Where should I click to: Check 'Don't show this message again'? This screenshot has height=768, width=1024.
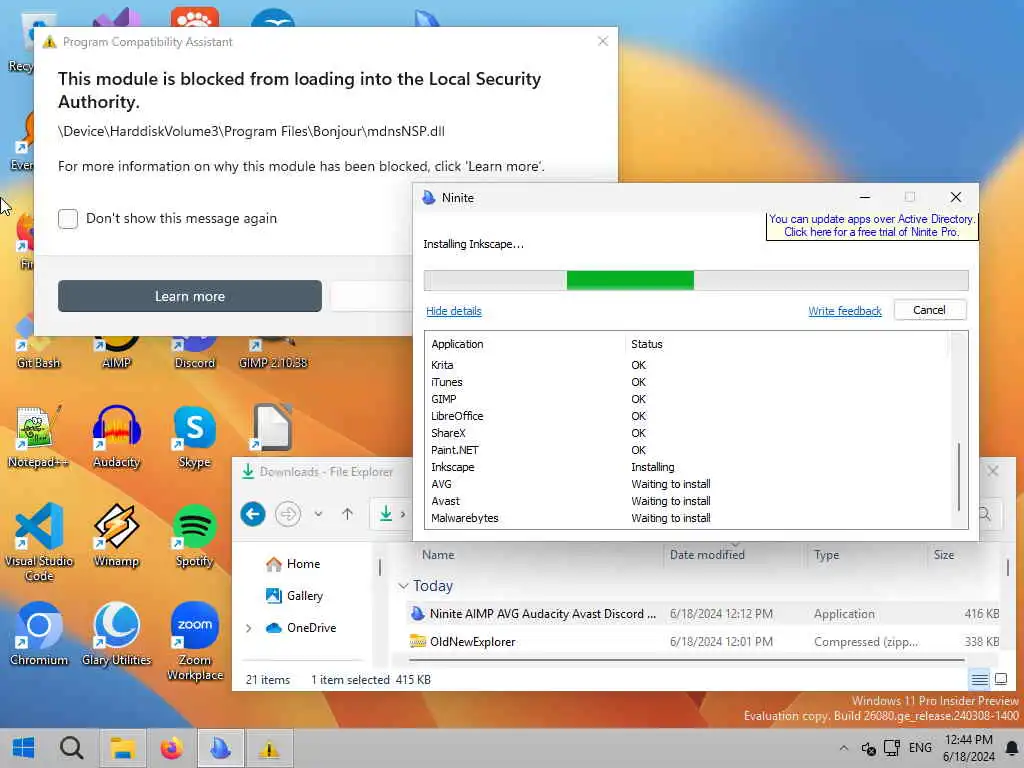click(68, 218)
